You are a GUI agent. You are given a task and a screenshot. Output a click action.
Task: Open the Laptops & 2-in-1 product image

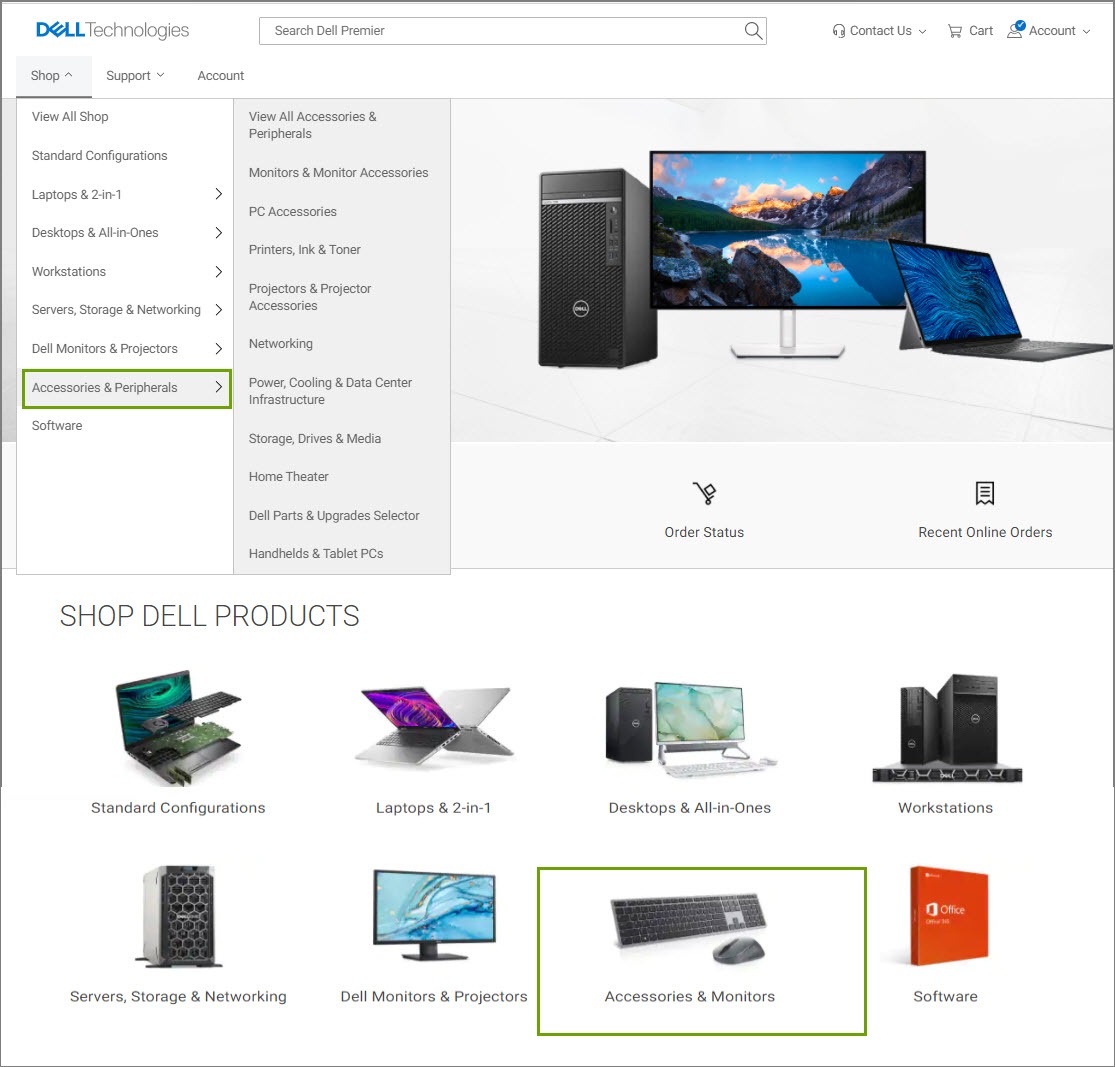(434, 726)
